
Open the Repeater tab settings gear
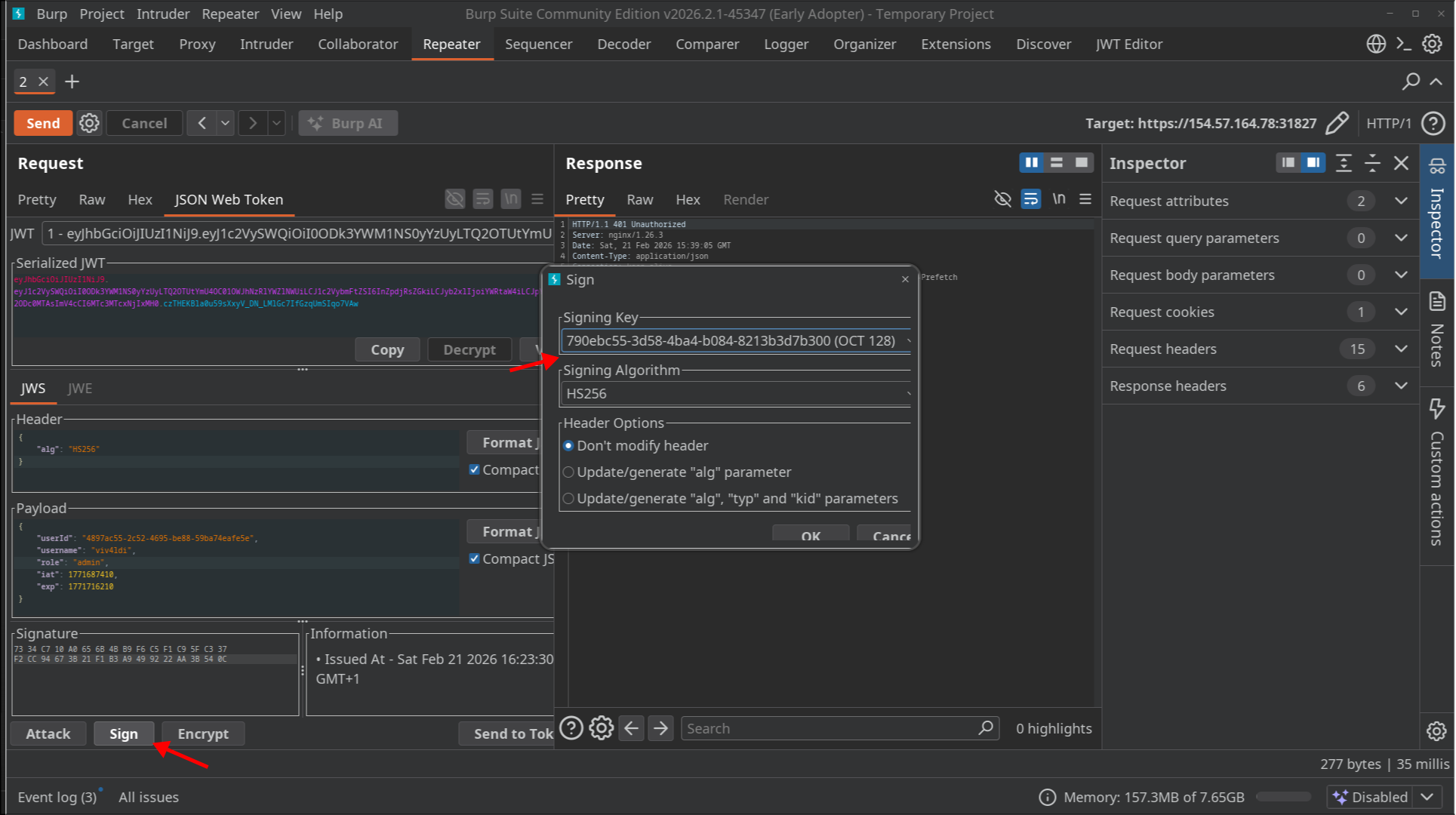tap(89, 123)
